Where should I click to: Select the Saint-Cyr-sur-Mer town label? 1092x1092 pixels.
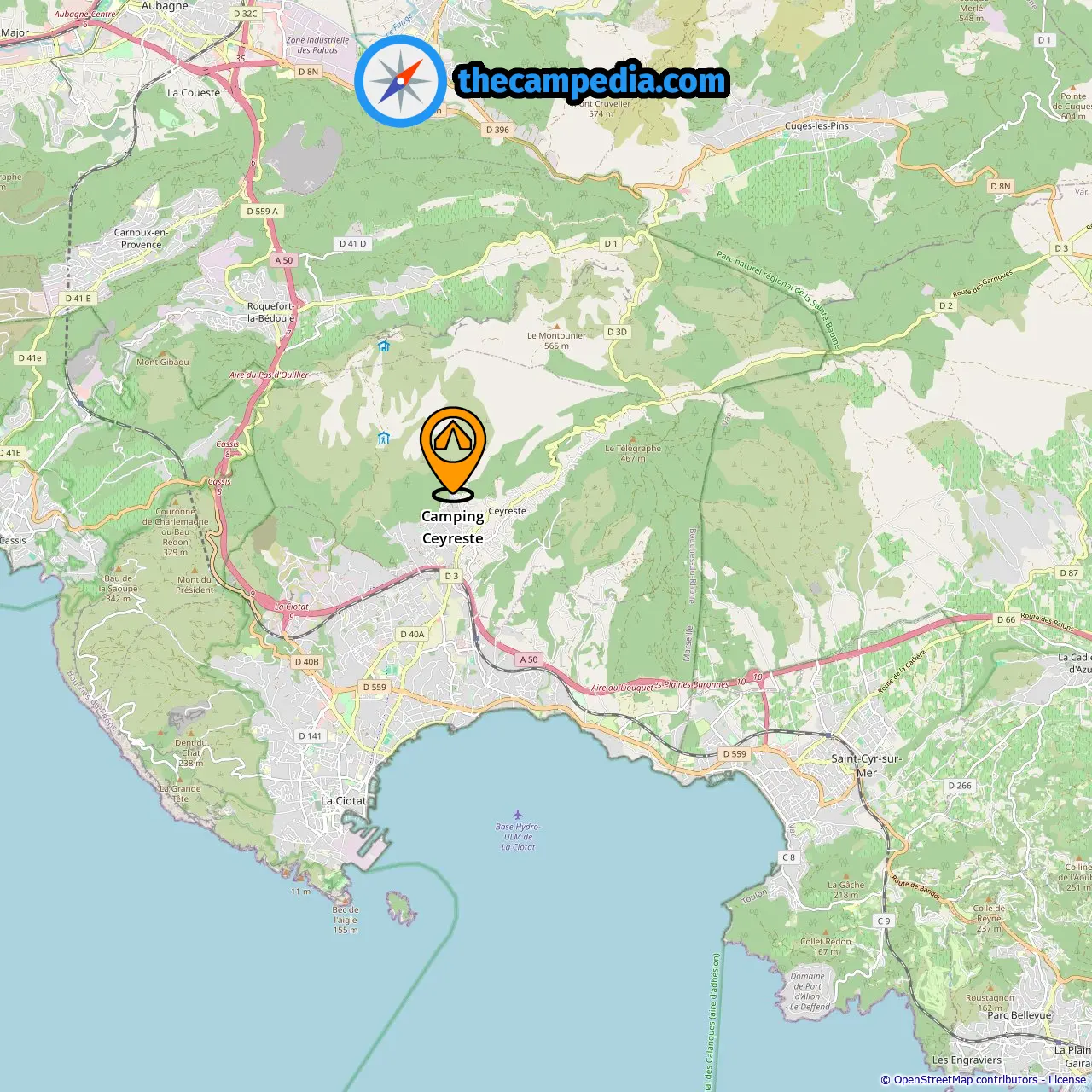[866, 765]
